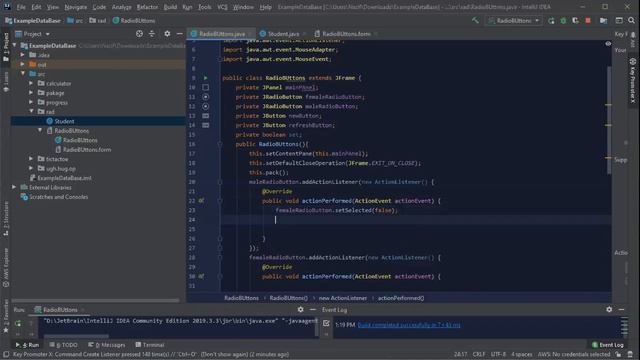Open Project panel settings gear
640x360 pixels.
[167, 34]
